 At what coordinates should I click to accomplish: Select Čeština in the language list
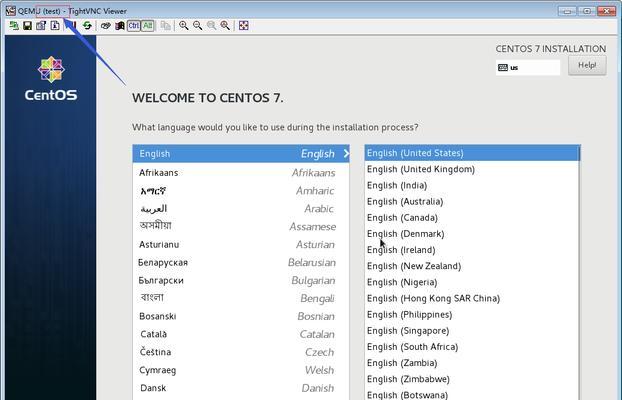click(x=241, y=352)
